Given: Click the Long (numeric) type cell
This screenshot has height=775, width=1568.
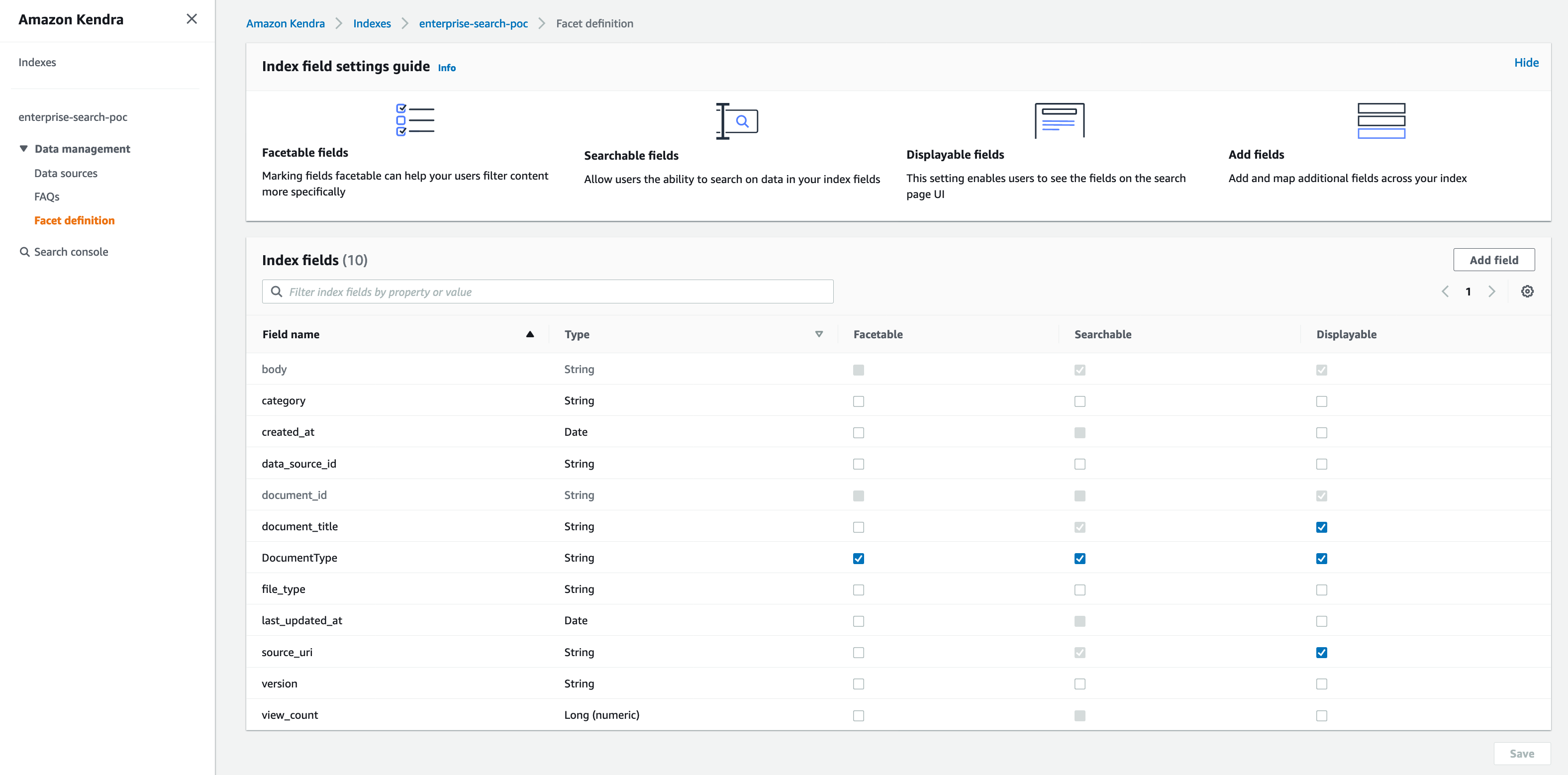Looking at the screenshot, I should click(601, 715).
